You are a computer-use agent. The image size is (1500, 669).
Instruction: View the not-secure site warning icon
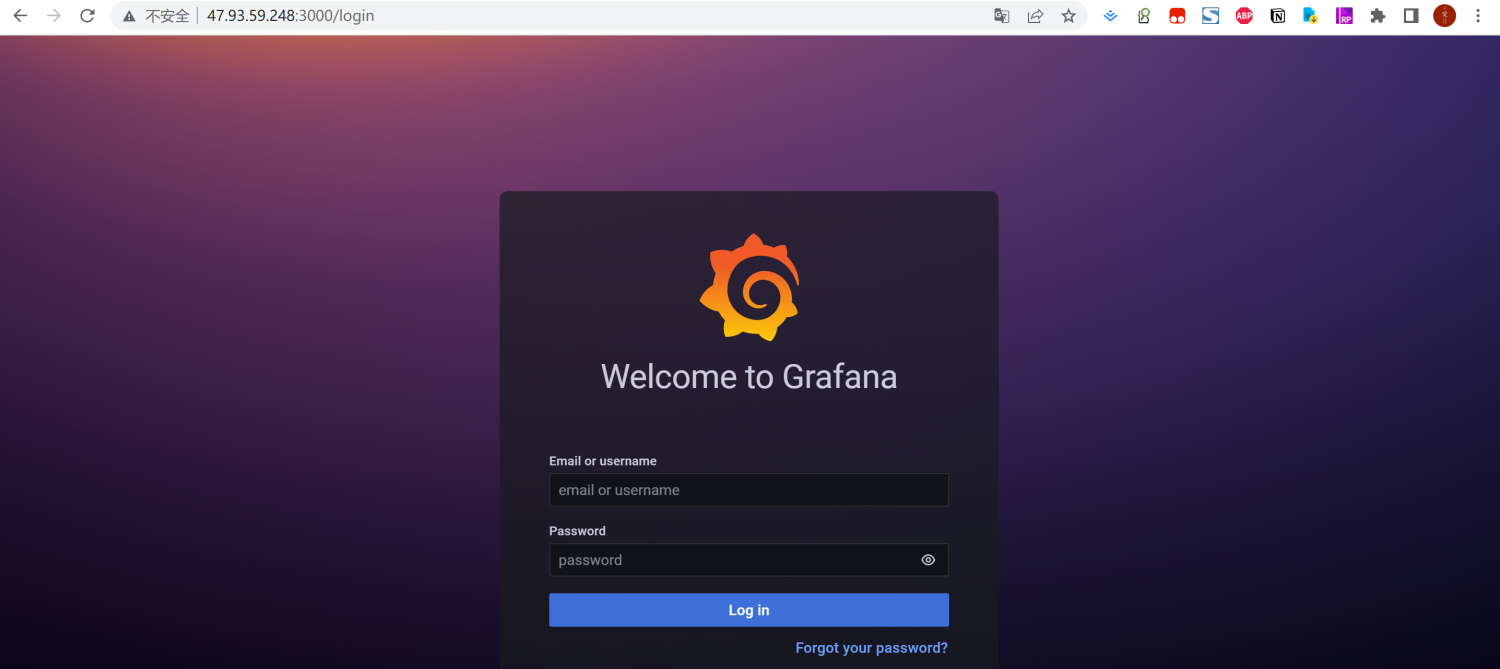tap(129, 16)
